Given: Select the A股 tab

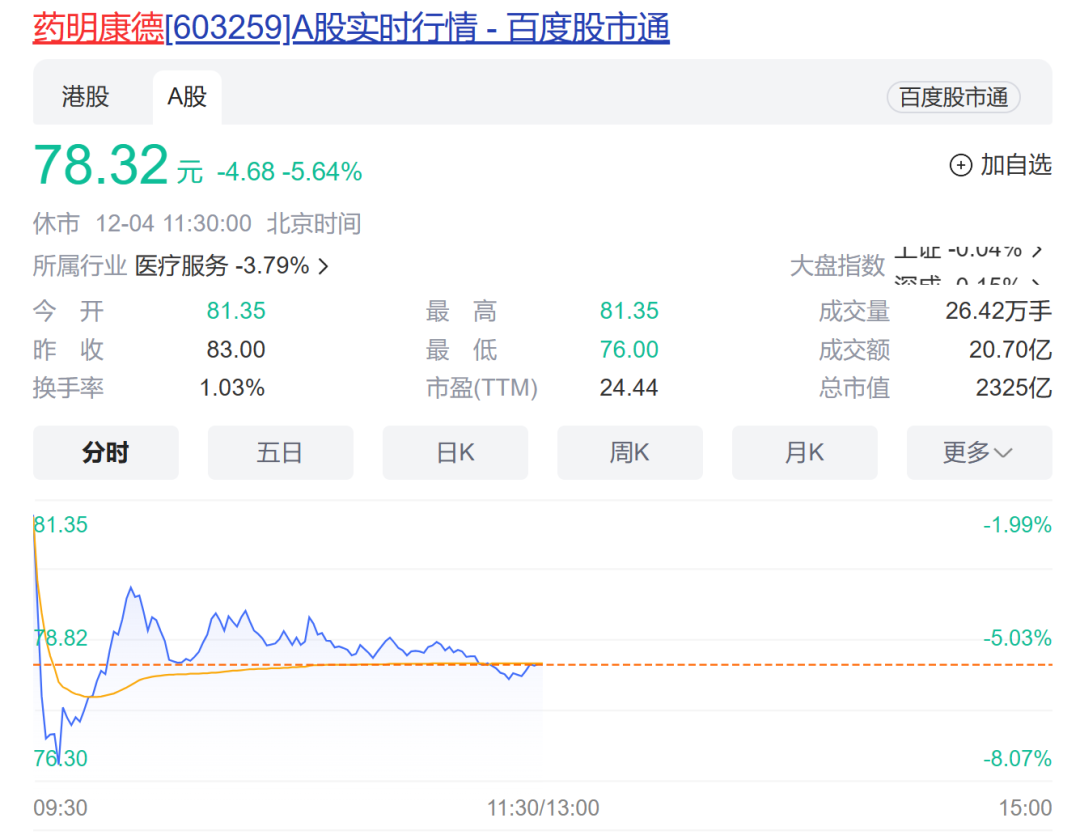Looking at the screenshot, I should pos(187,96).
